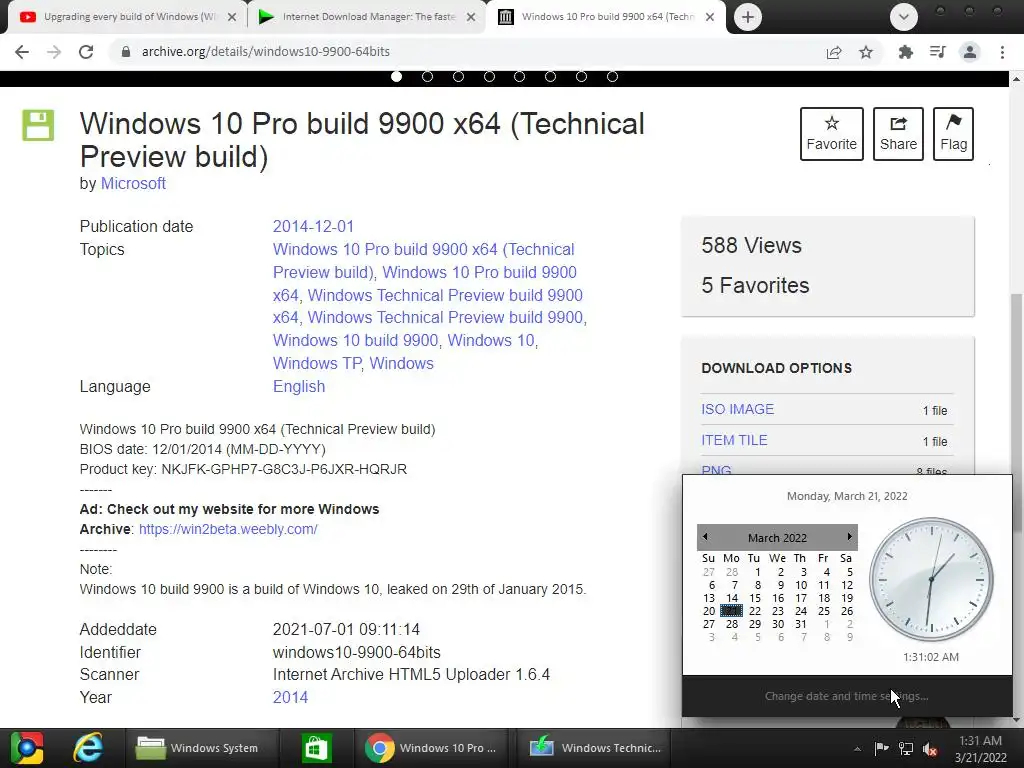The image size is (1024, 768).
Task: Click the padlock site info icon
Action: (x=125, y=52)
